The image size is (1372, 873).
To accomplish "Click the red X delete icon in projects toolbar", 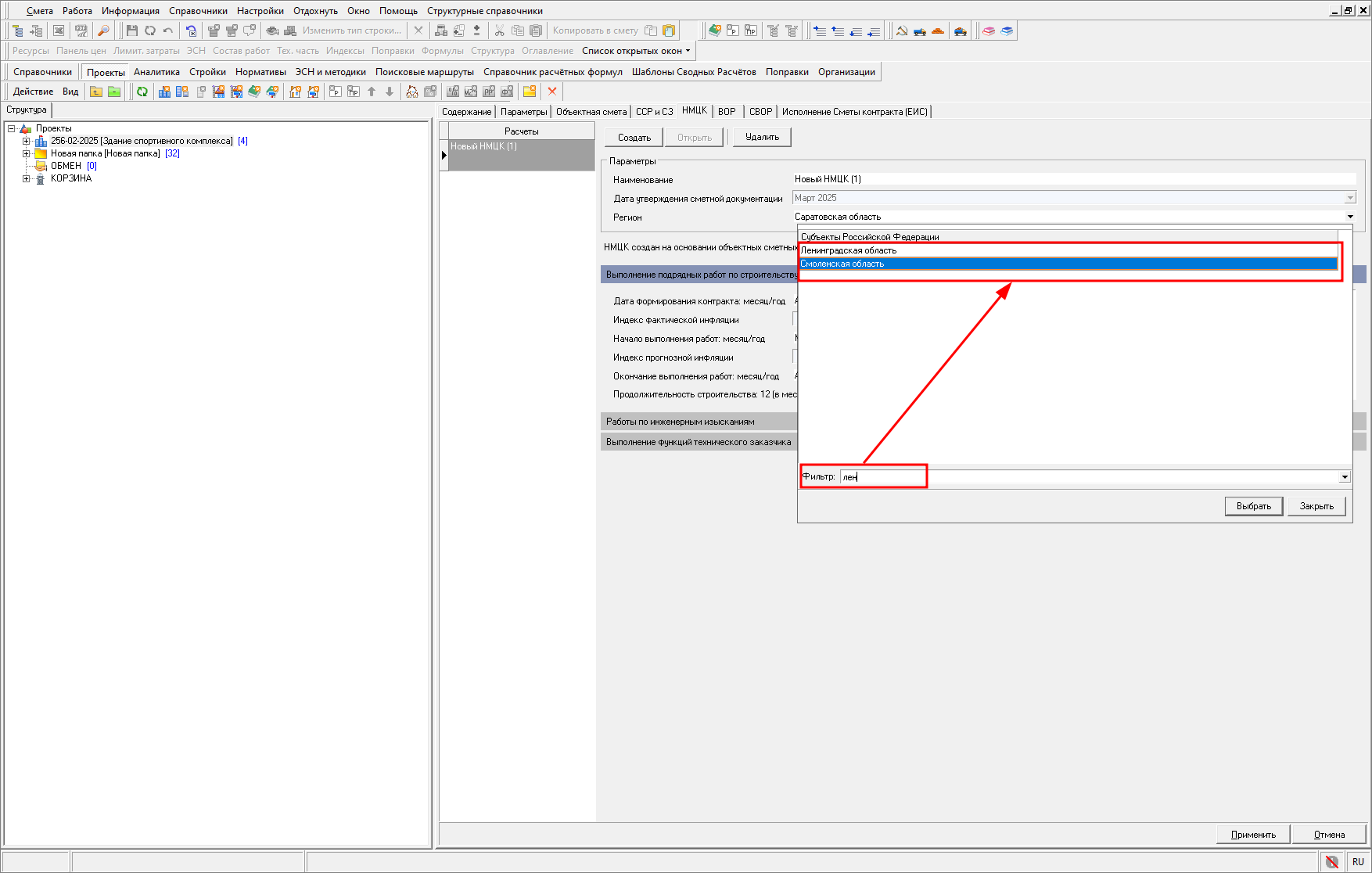I will pos(552,92).
